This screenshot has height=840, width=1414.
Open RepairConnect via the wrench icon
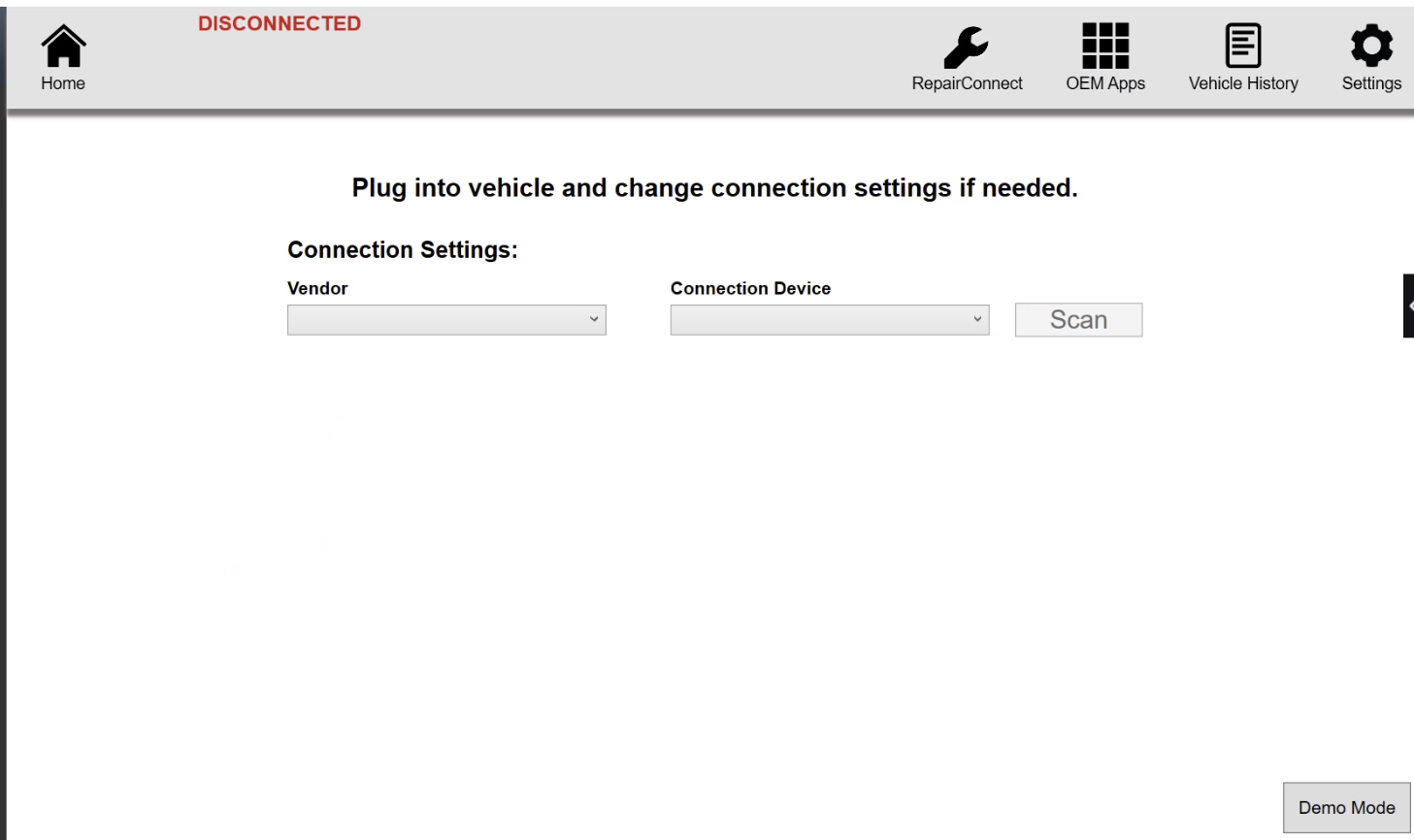tap(966, 47)
